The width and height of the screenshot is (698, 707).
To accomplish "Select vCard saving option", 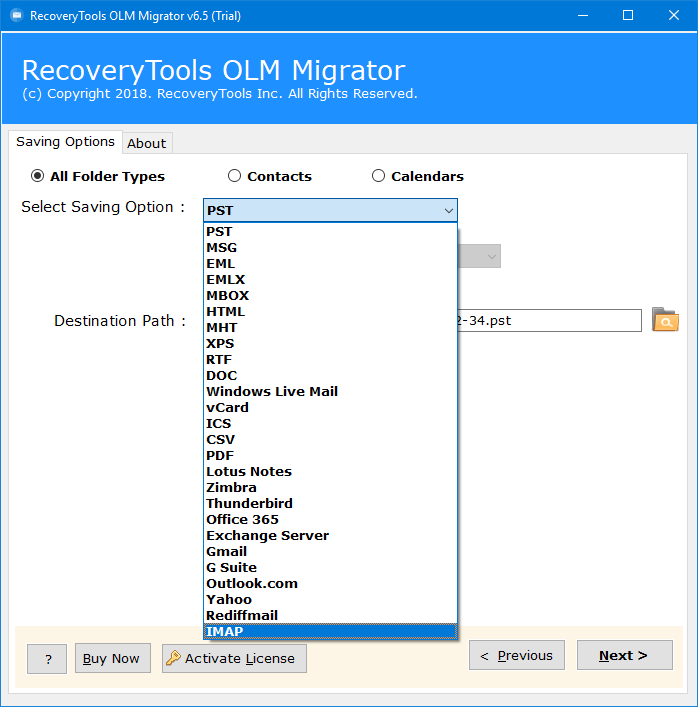I will [x=331, y=408].
